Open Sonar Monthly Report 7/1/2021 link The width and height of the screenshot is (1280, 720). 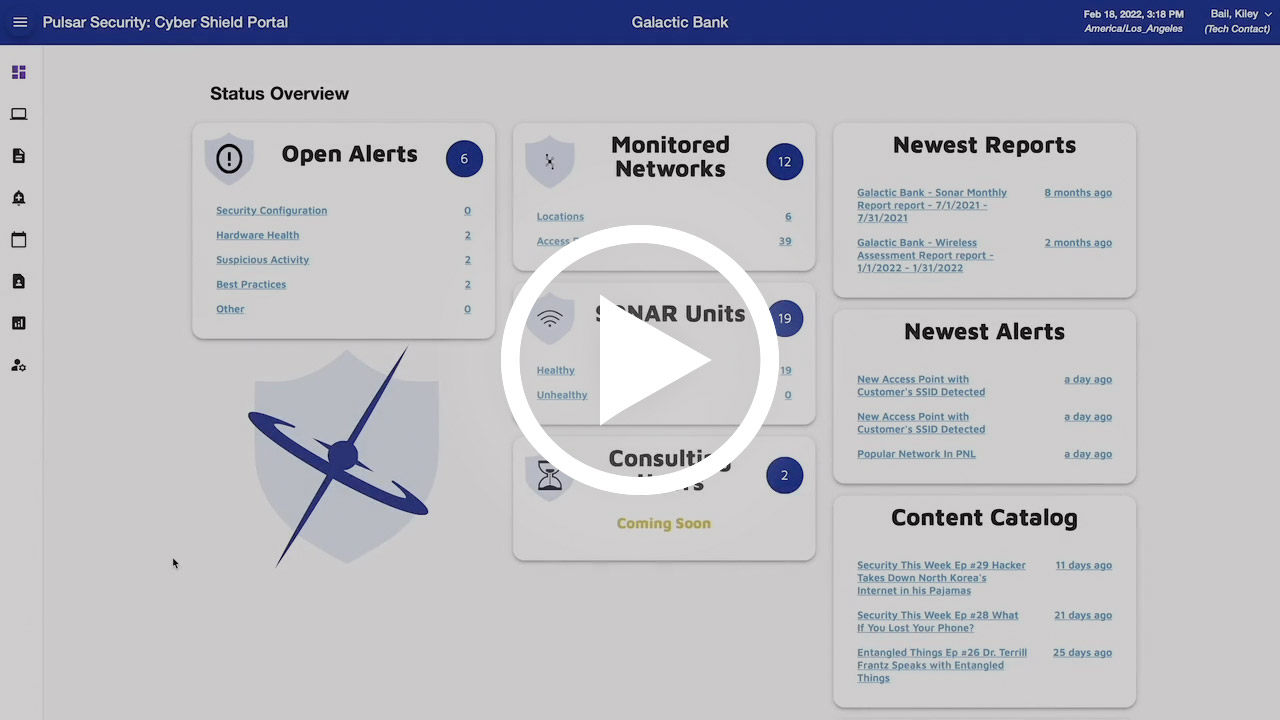pos(932,205)
